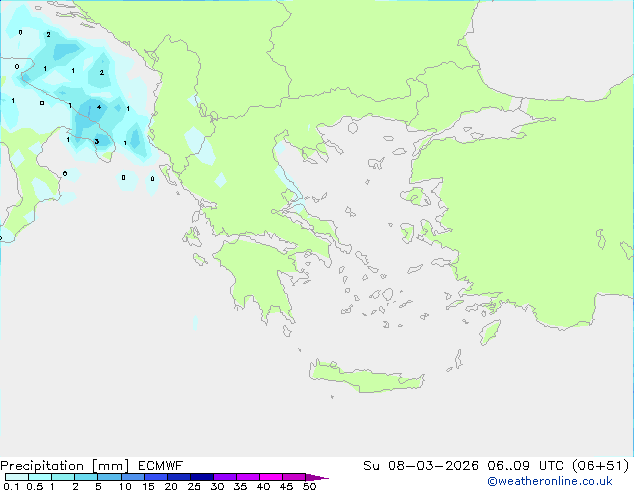Image resolution: width=634 pixels, height=490 pixels.
Task: Click the 15–20 mm legend color box
Action: click(x=155, y=477)
